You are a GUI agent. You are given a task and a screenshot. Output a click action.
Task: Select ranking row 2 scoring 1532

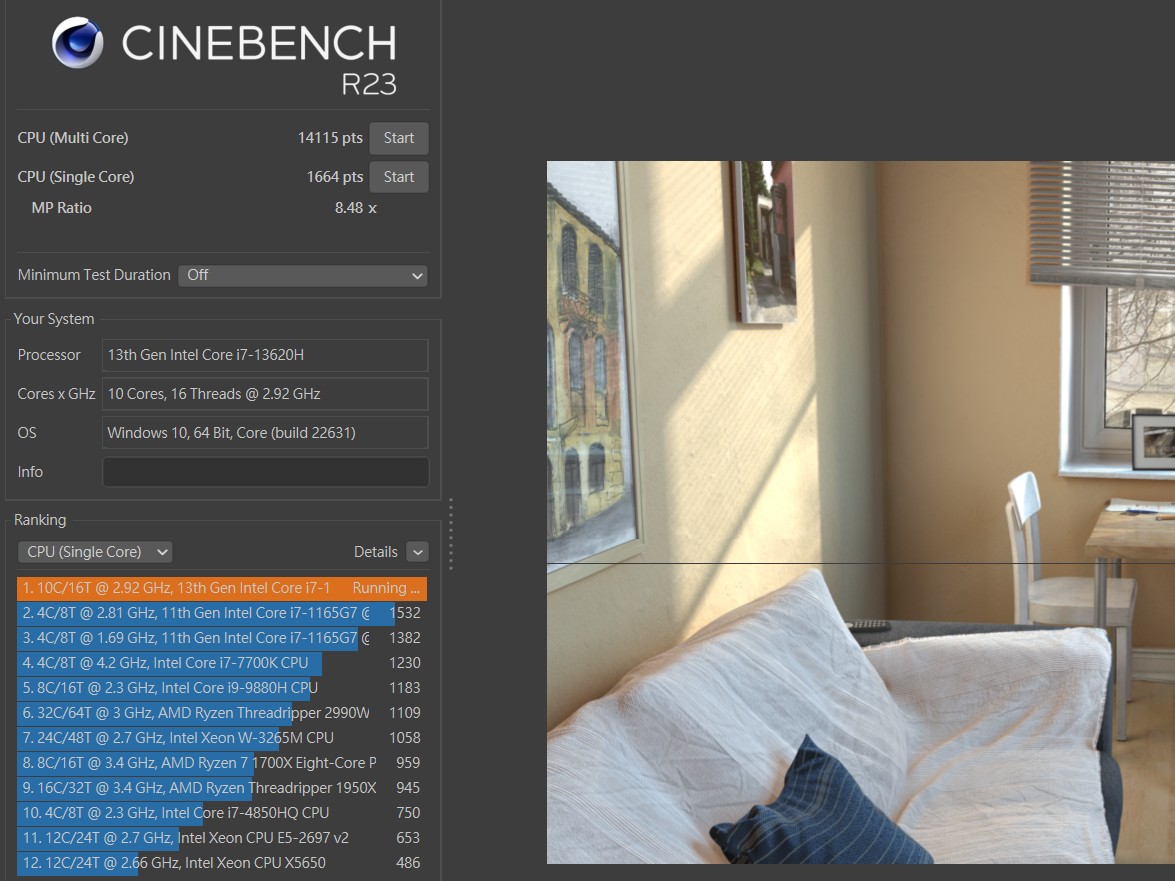(222, 613)
